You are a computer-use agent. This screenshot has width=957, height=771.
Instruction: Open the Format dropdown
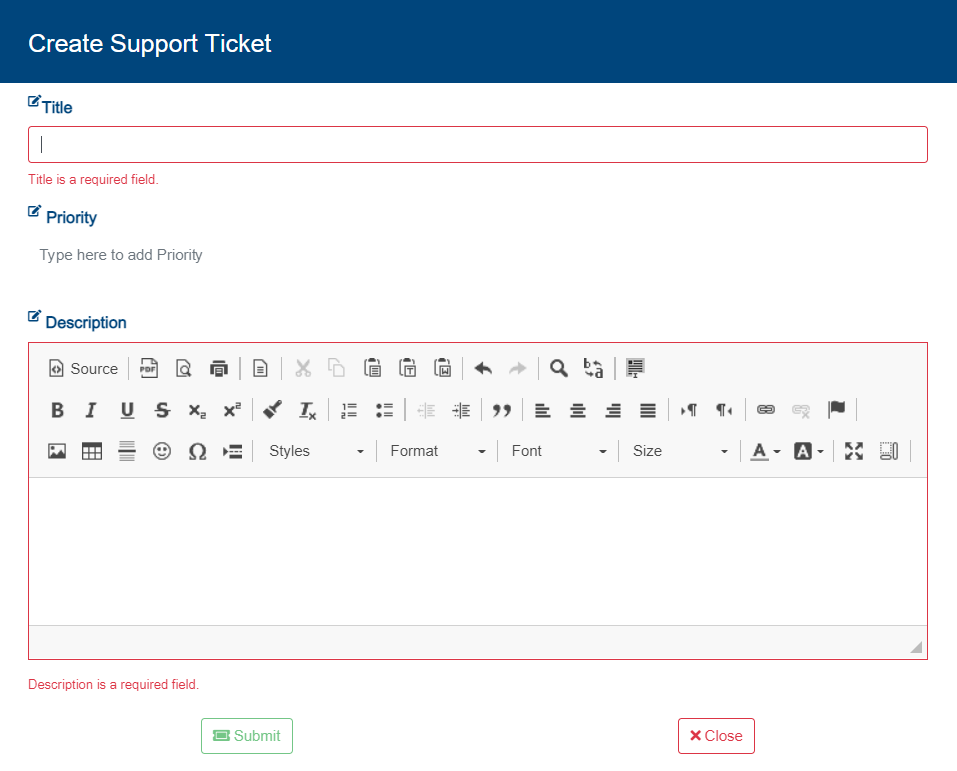438,451
